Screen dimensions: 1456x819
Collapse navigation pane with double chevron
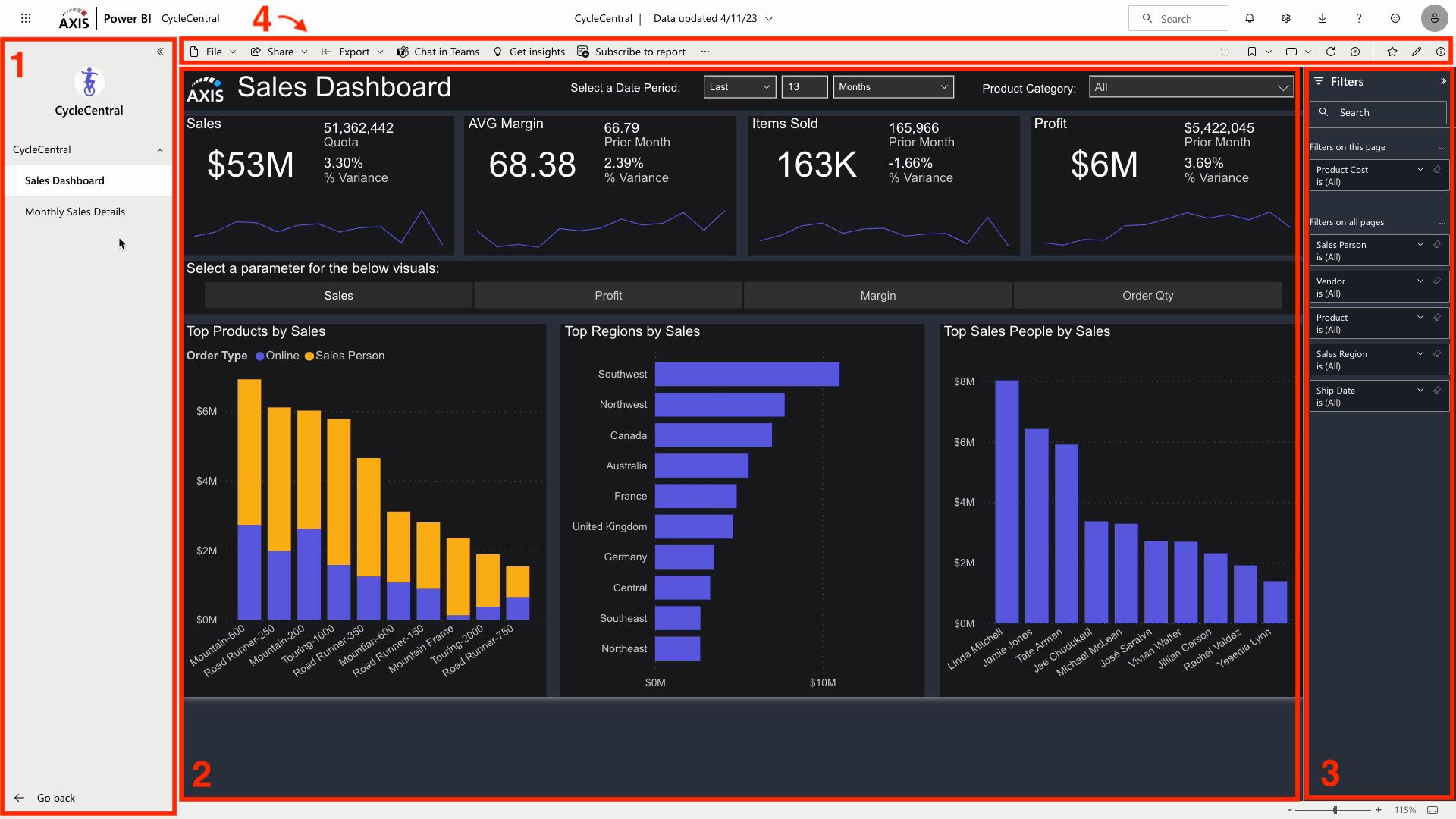coord(160,52)
